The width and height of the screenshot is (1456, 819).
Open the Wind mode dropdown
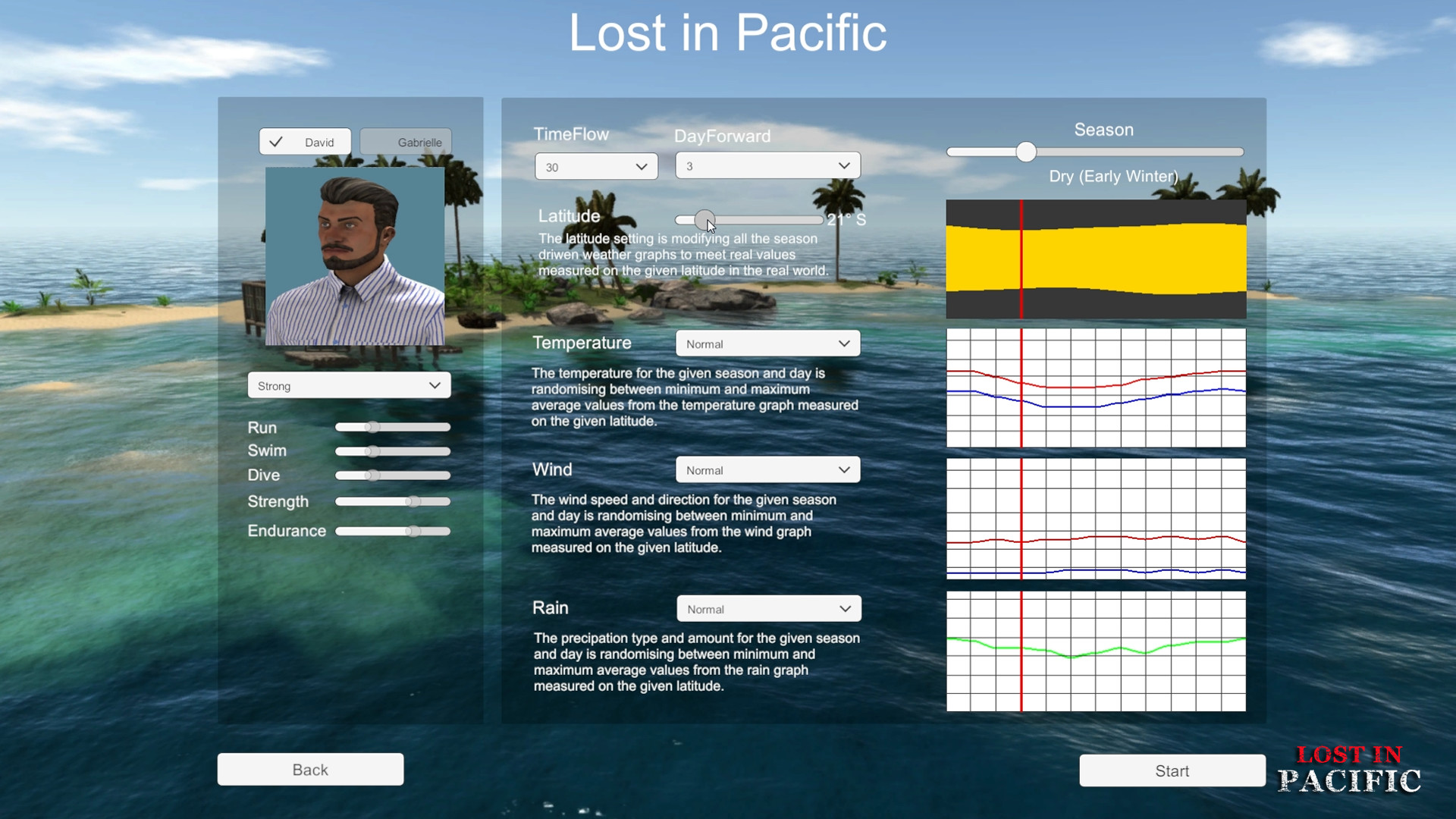(x=767, y=469)
